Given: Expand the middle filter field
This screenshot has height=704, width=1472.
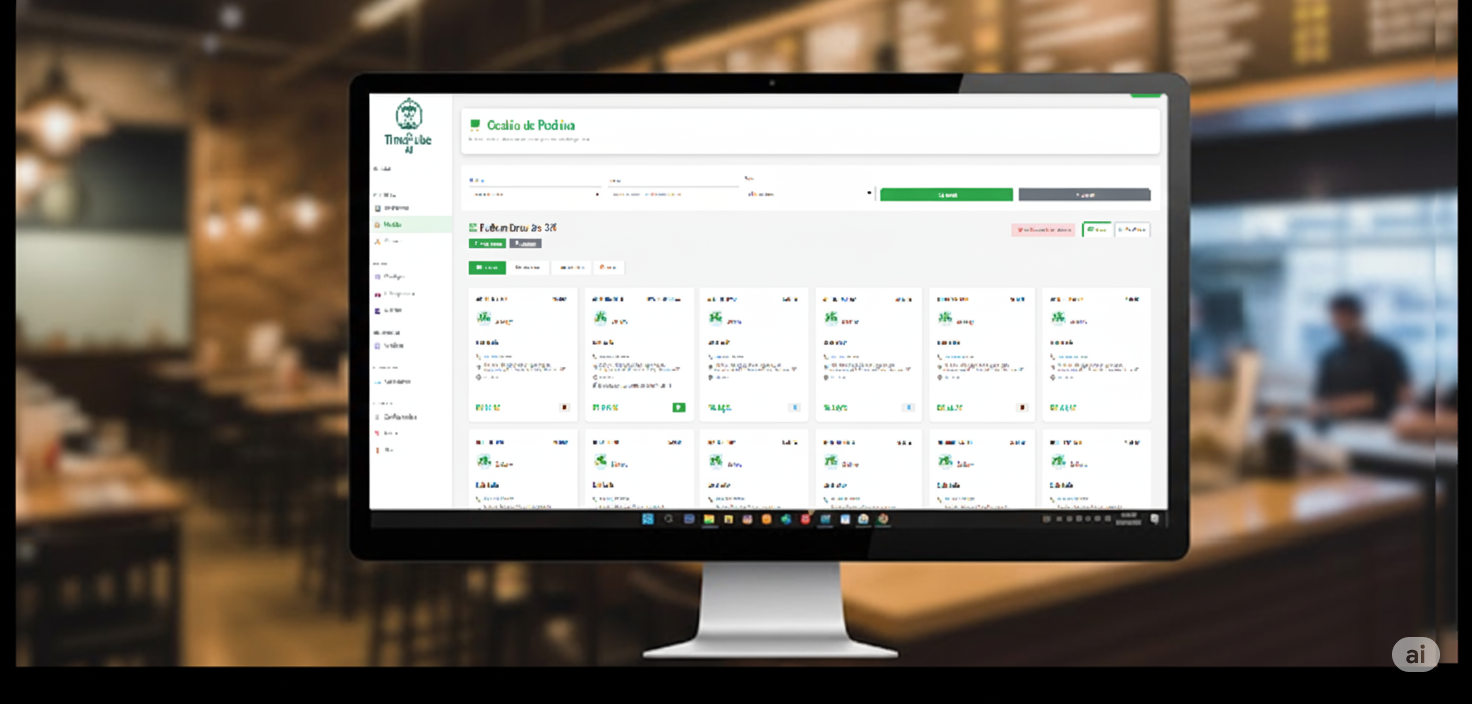Looking at the screenshot, I should [x=672, y=194].
